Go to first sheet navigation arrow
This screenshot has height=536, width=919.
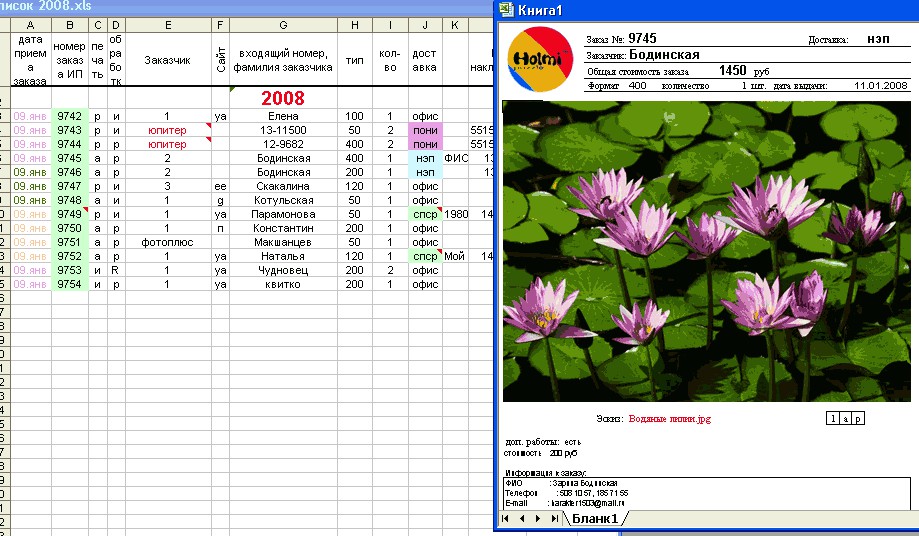(x=505, y=518)
